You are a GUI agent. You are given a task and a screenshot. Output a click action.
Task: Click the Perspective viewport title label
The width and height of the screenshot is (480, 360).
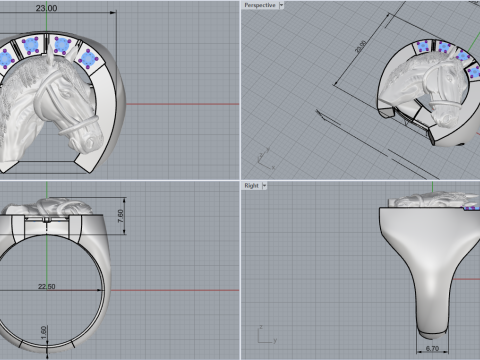click(260, 5)
